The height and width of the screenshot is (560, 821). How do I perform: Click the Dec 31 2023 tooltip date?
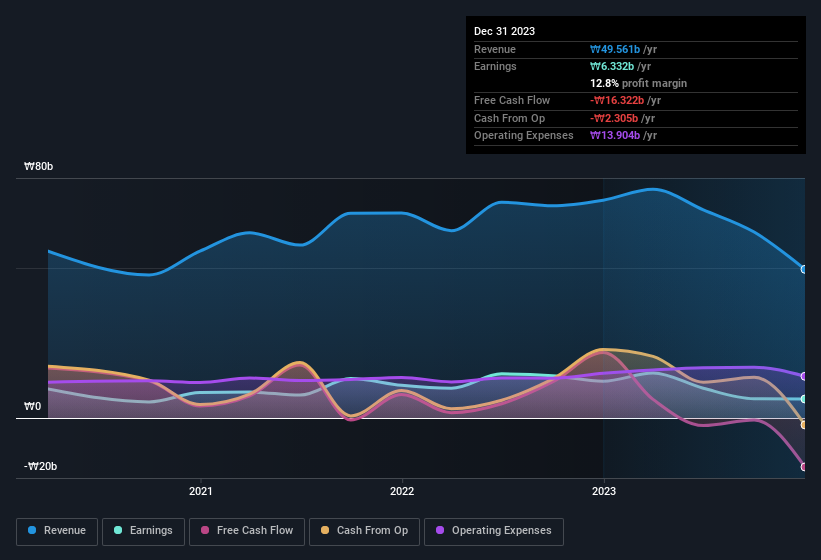click(504, 31)
